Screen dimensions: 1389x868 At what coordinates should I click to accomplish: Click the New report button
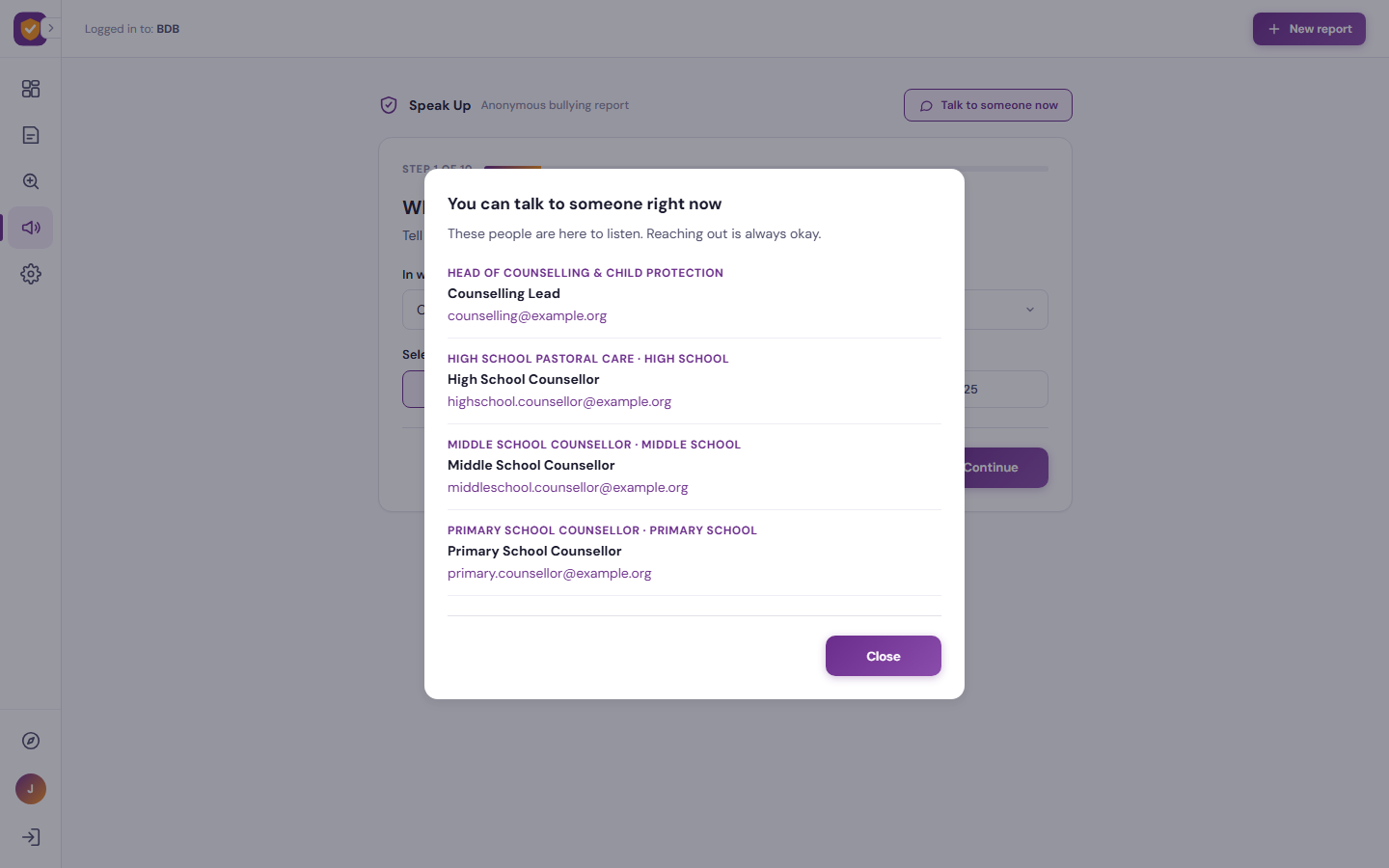tap(1309, 29)
